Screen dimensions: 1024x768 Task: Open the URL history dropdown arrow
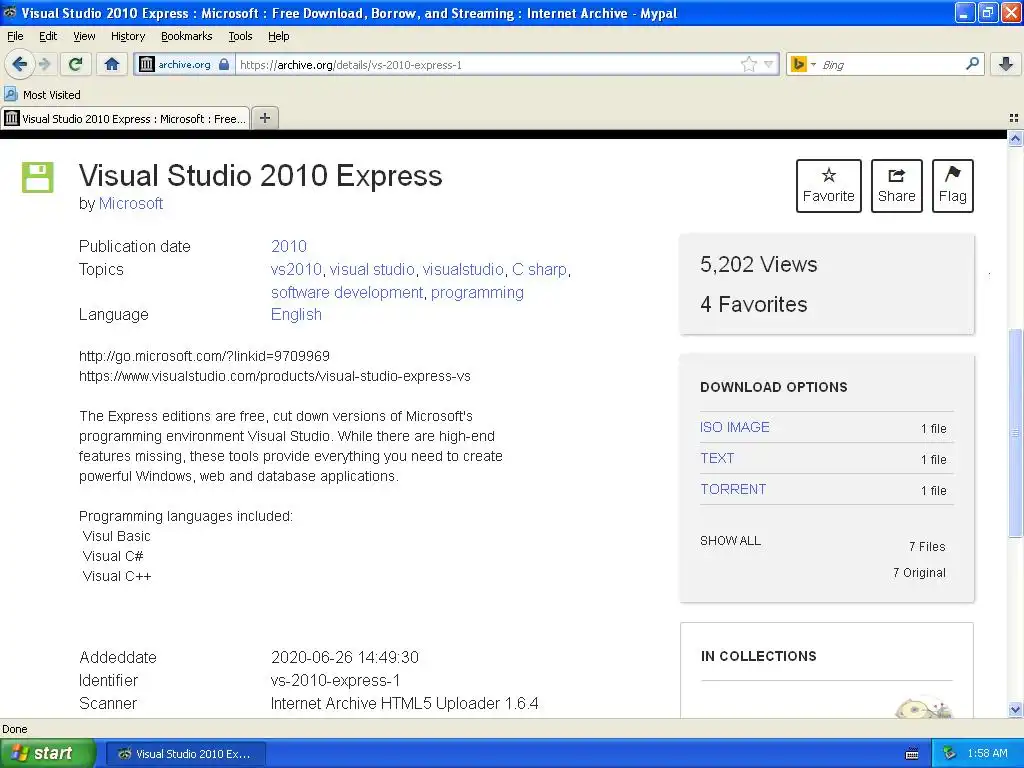point(769,64)
